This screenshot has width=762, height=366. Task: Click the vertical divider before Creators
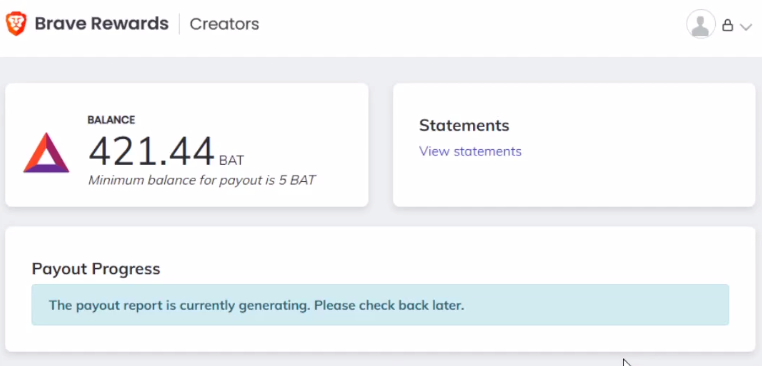(x=179, y=24)
